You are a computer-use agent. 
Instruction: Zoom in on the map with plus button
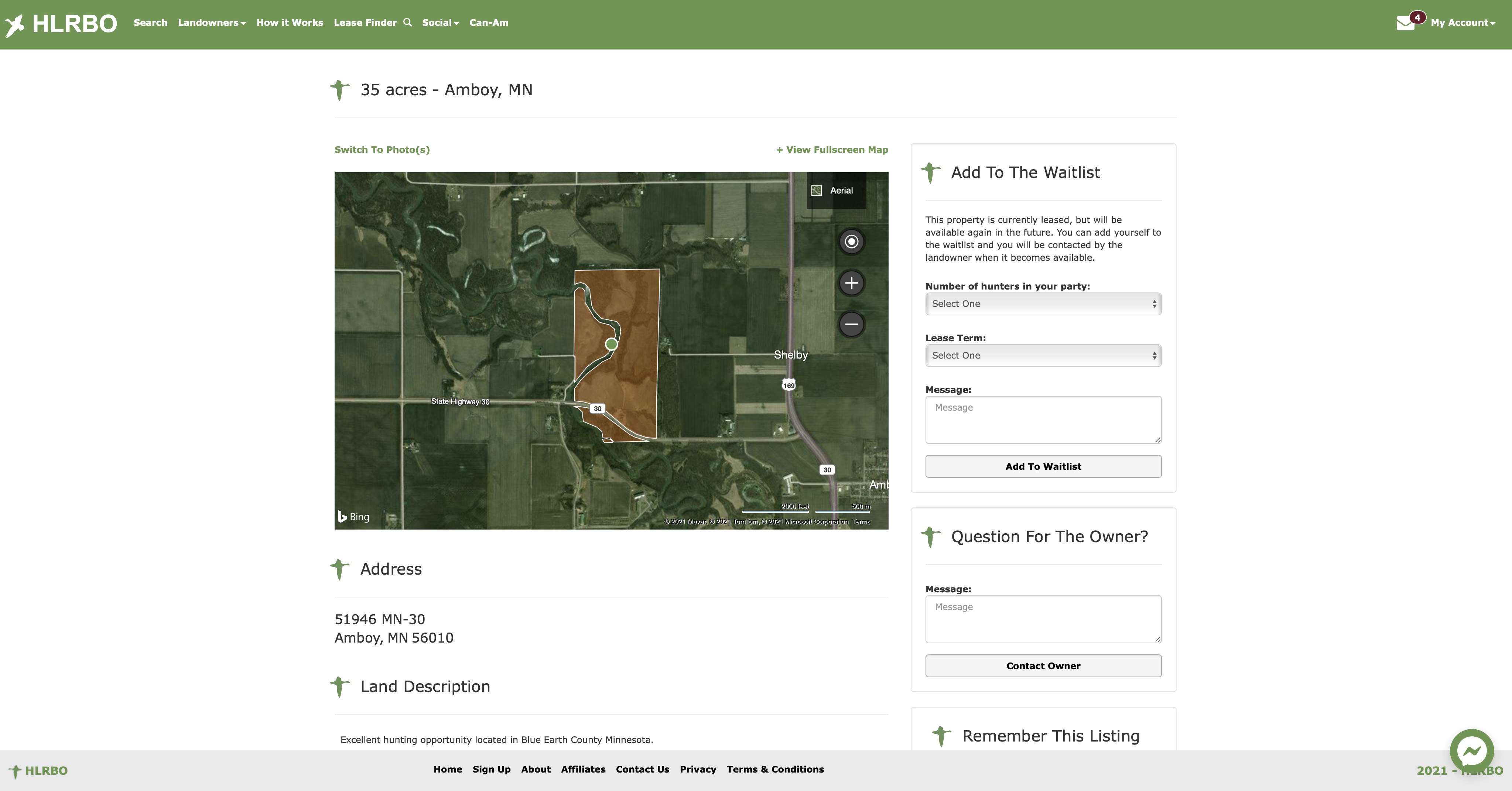pos(851,283)
